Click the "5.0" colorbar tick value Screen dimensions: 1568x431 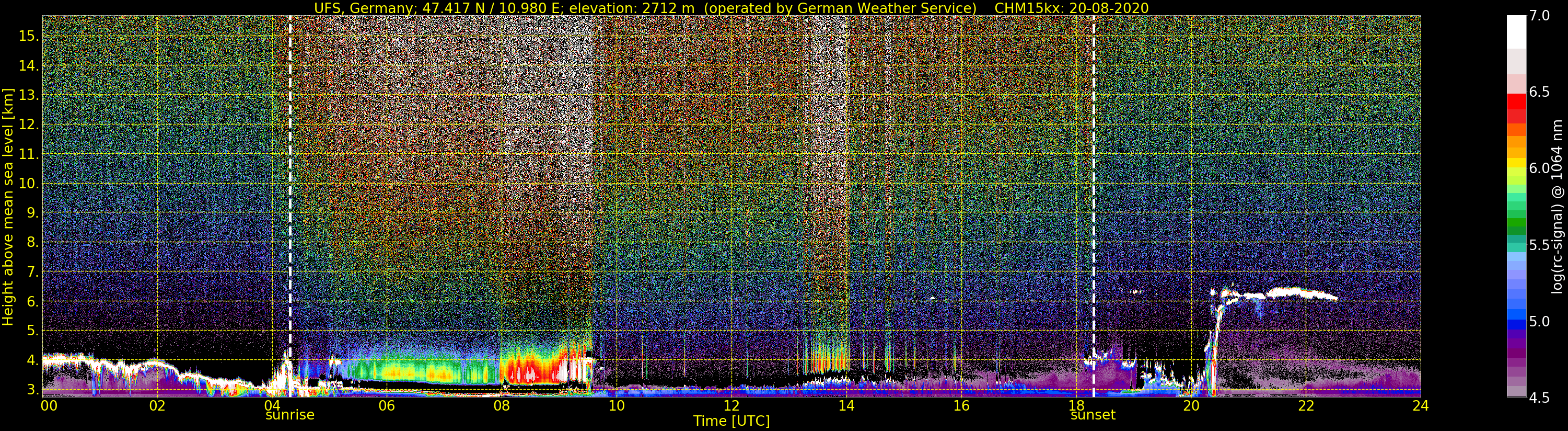1540,321
